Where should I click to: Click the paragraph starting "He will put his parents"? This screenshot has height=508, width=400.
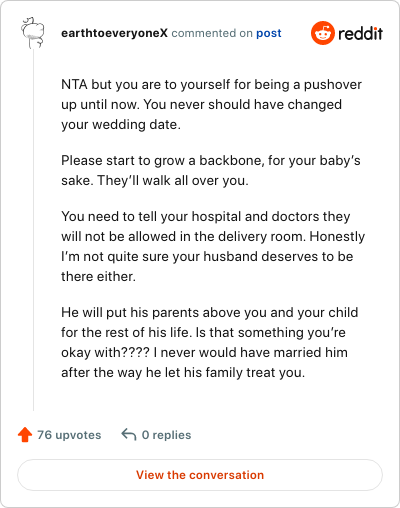tap(210, 342)
